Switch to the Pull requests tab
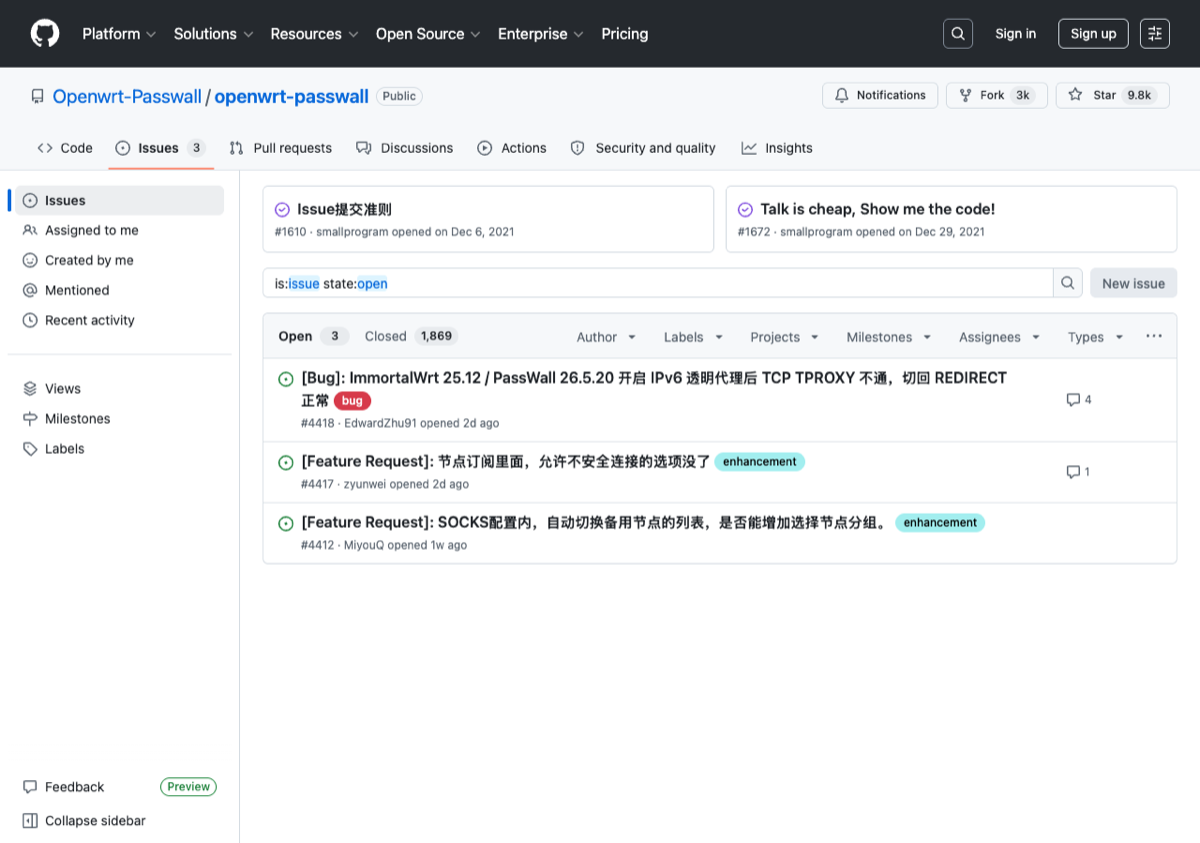The height and width of the screenshot is (843, 1200). [x=280, y=148]
